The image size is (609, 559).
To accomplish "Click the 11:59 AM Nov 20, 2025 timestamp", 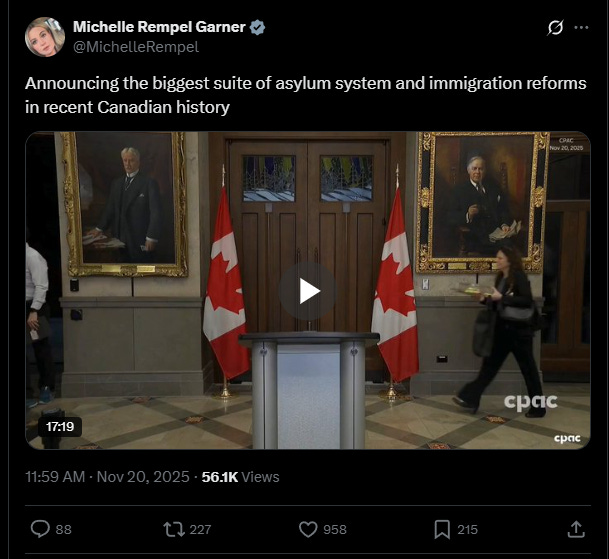I will (x=107, y=477).
